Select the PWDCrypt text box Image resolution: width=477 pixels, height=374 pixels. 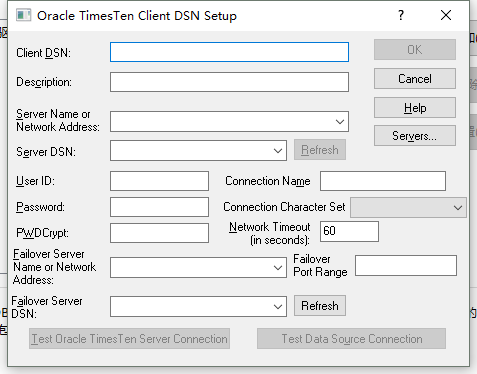click(x=159, y=233)
